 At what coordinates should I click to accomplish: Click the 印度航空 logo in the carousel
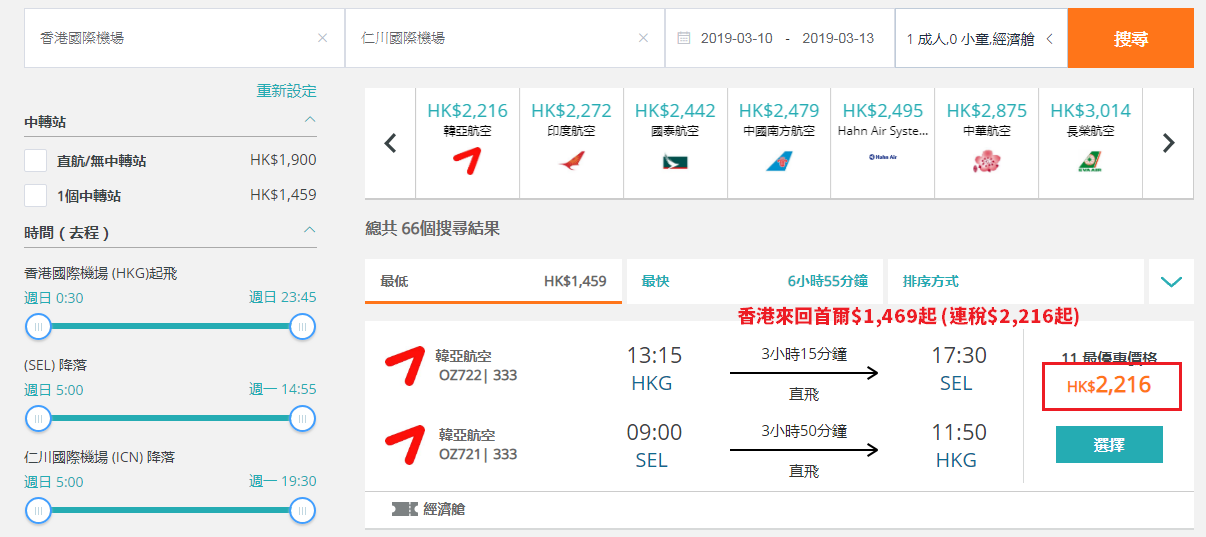pyautogui.click(x=571, y=160)
